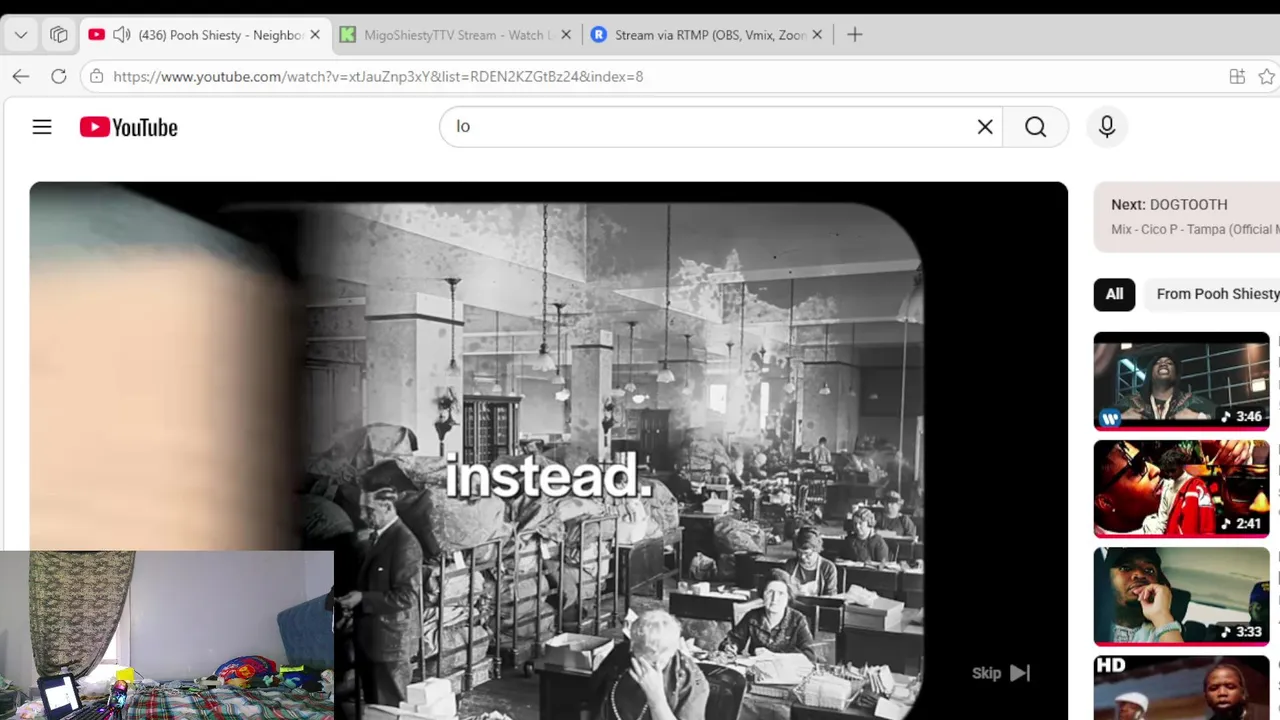Switch to the MigoShiestyTTV Stream tab
This screenshot has width=1280, height=720.
pos(456,35)
